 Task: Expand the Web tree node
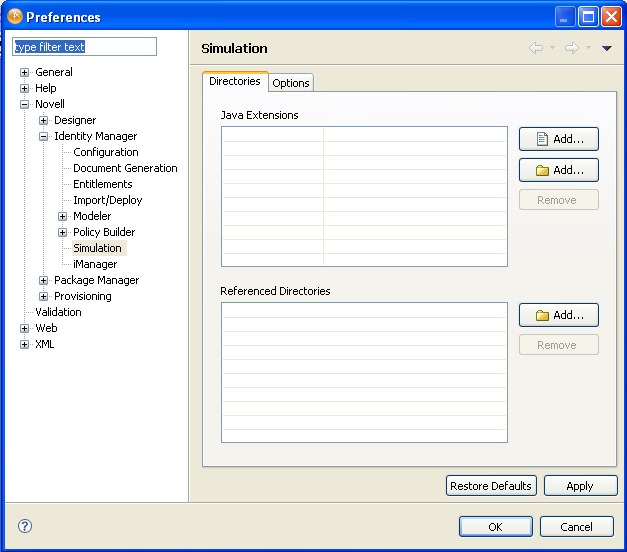pos(24,328)
